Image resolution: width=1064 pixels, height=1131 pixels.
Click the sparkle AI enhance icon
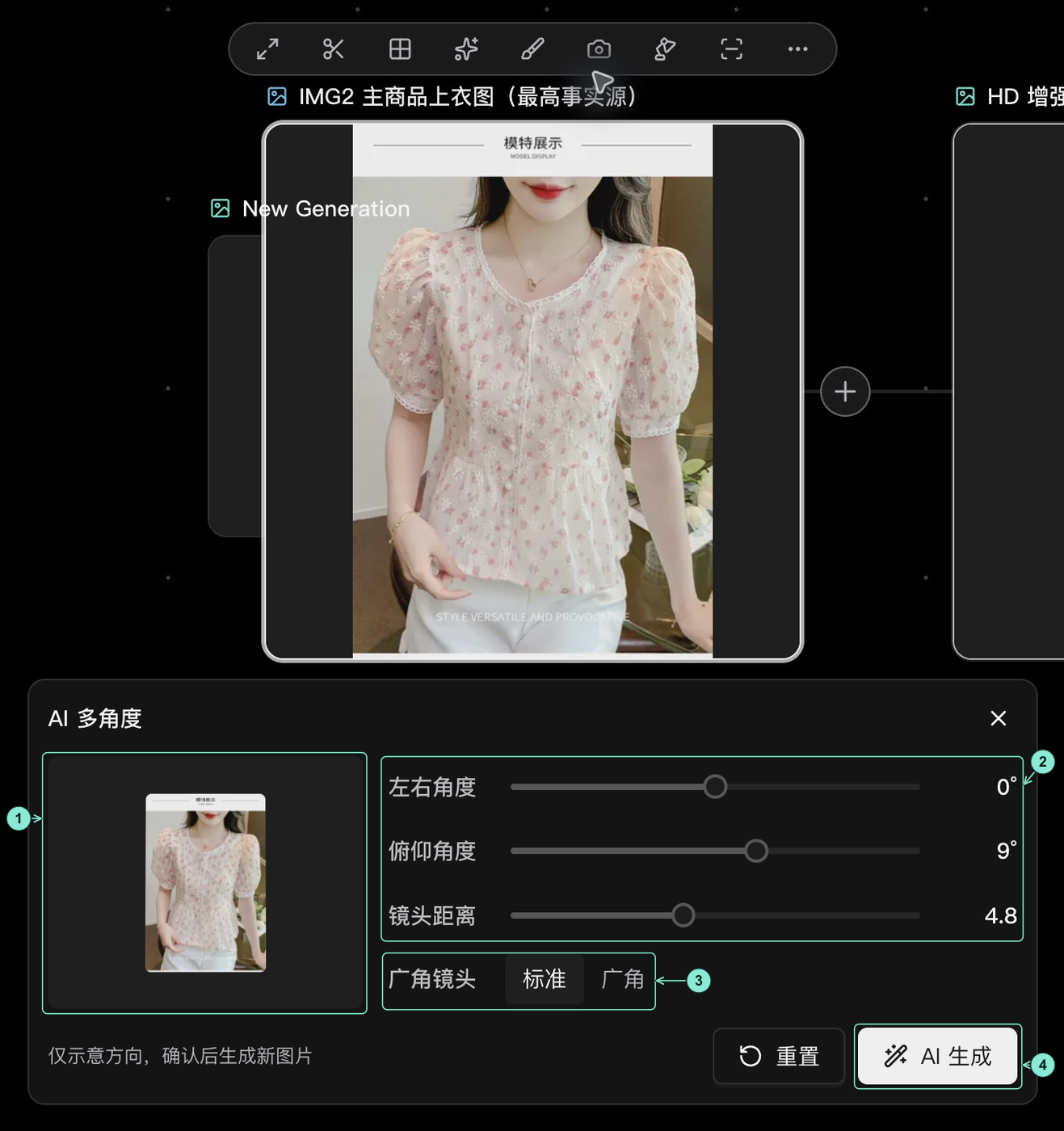tap(466, 49)
